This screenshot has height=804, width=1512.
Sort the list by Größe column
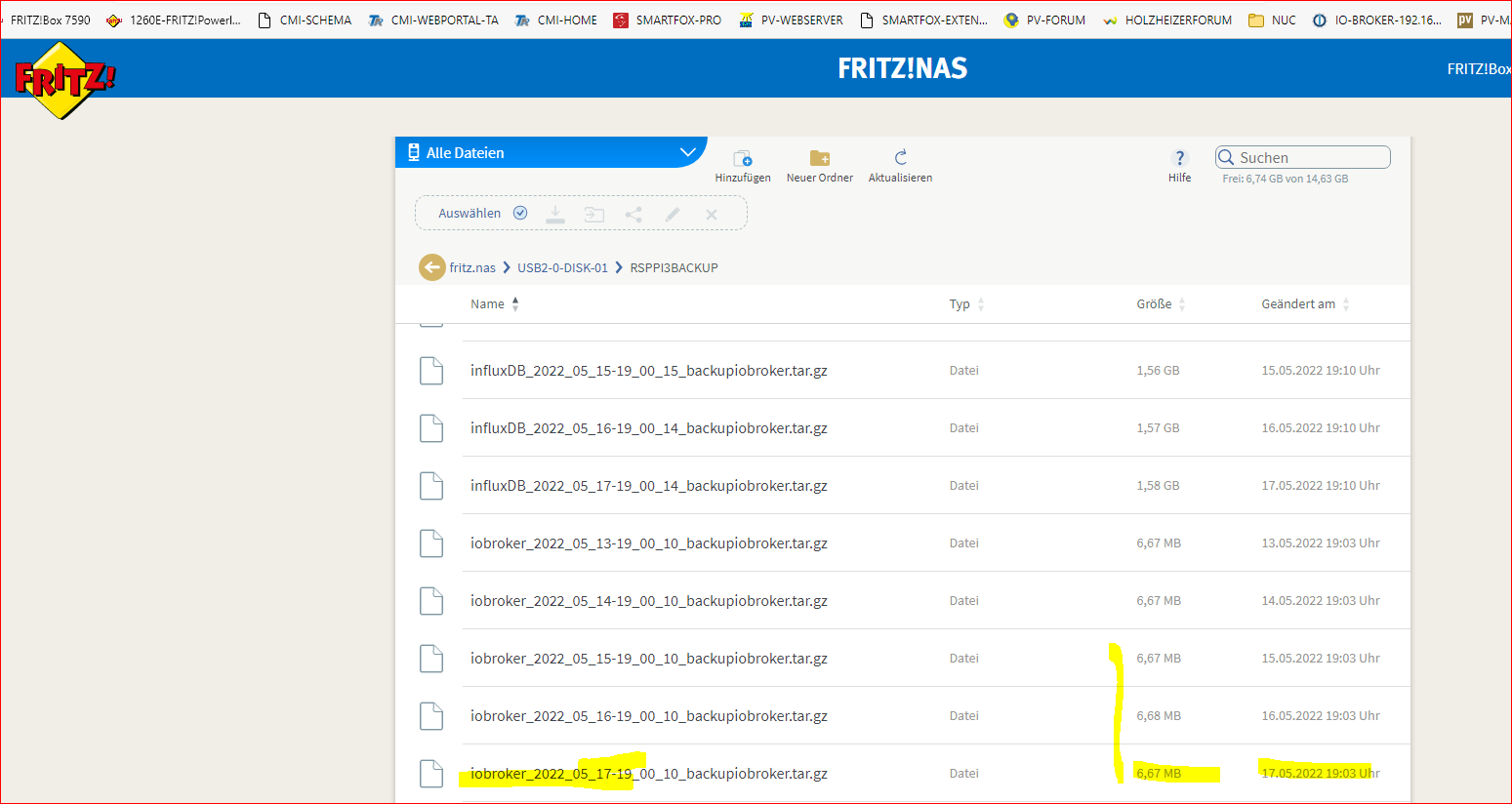pyautogui.click(x=1162, y=304)
